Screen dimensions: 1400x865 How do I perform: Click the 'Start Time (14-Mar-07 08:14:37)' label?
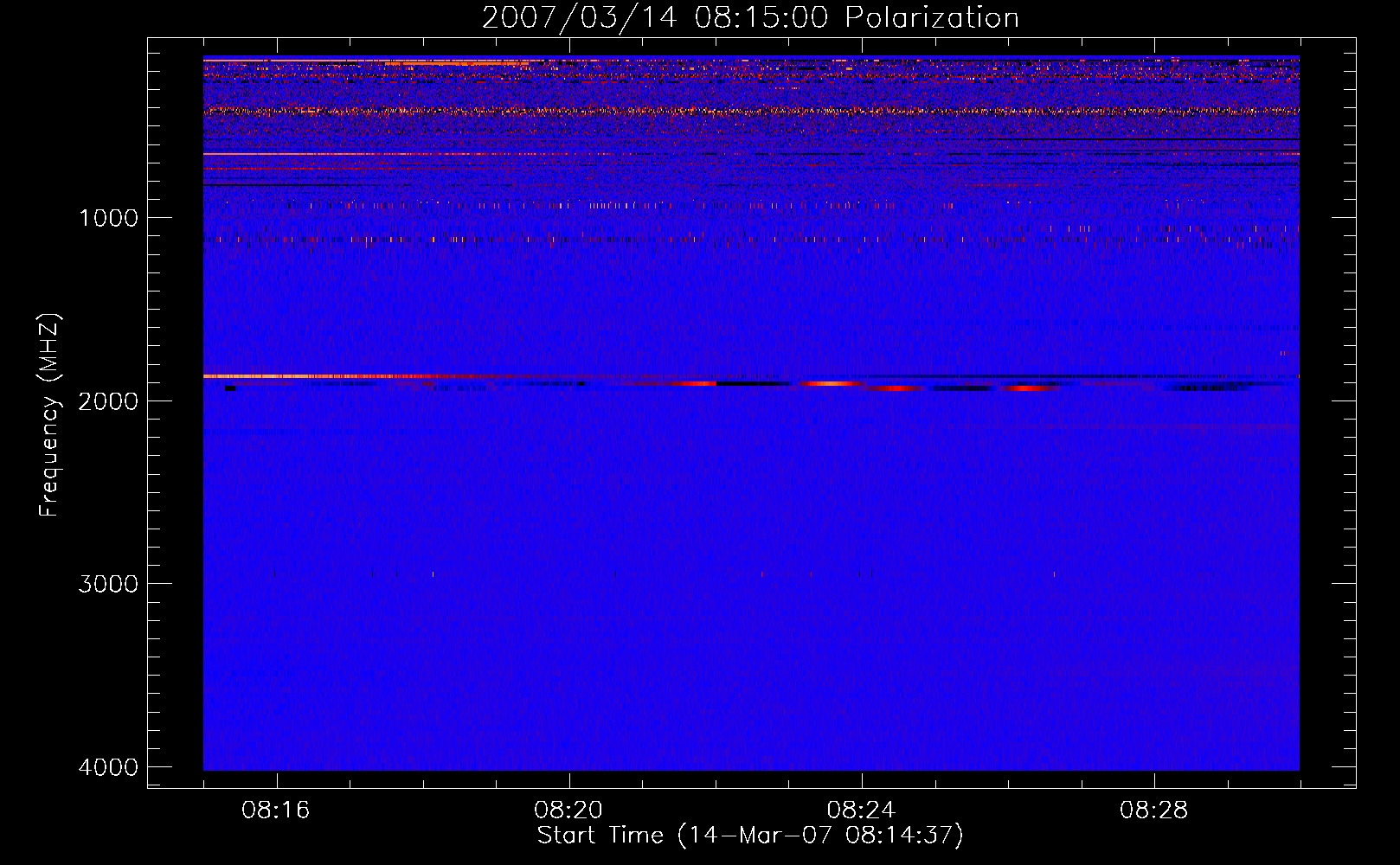point(750,836)
